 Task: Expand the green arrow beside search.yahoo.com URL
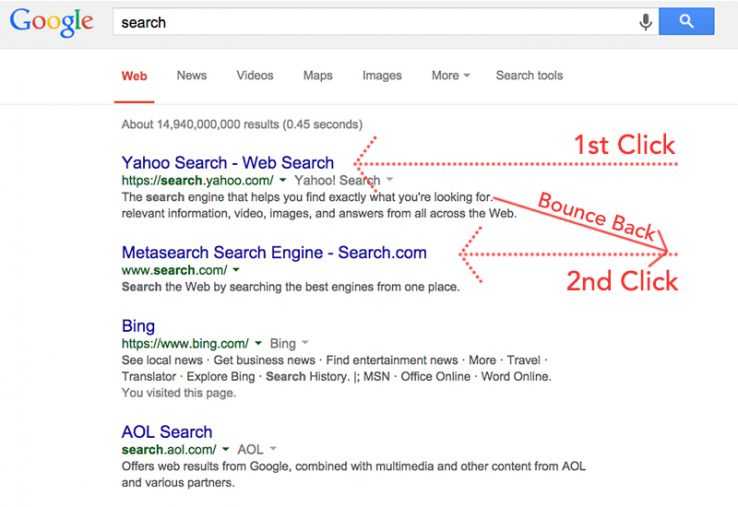pos(284,181)
